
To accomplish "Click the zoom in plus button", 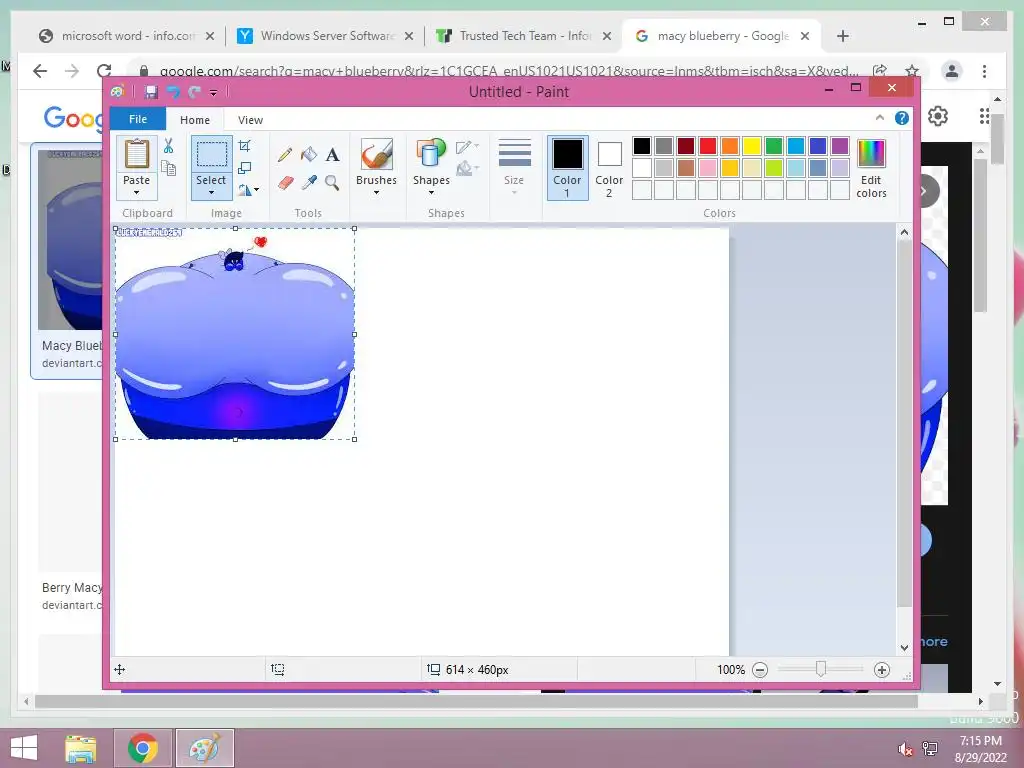I will click(882, 670).
